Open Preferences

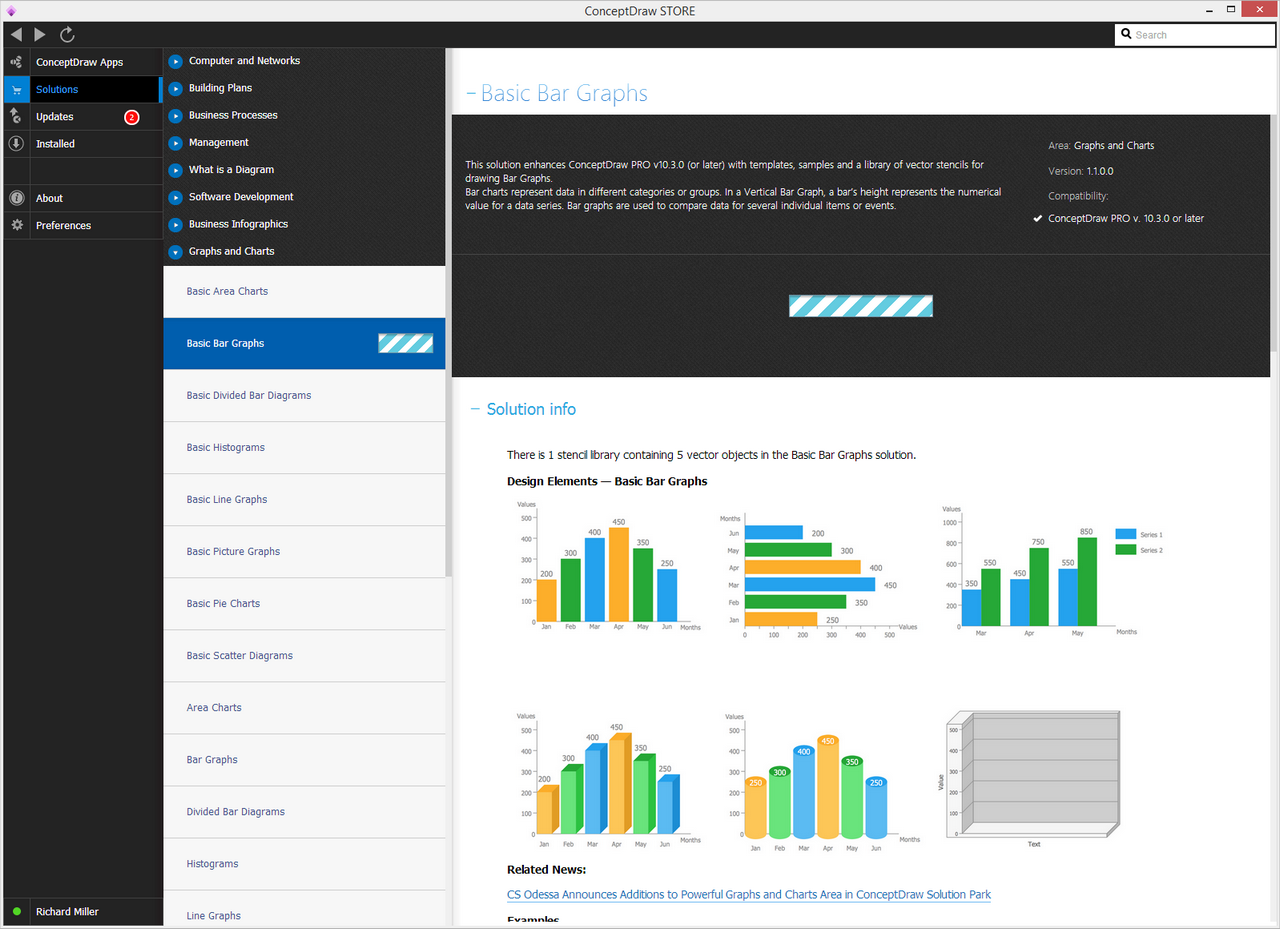82,225
